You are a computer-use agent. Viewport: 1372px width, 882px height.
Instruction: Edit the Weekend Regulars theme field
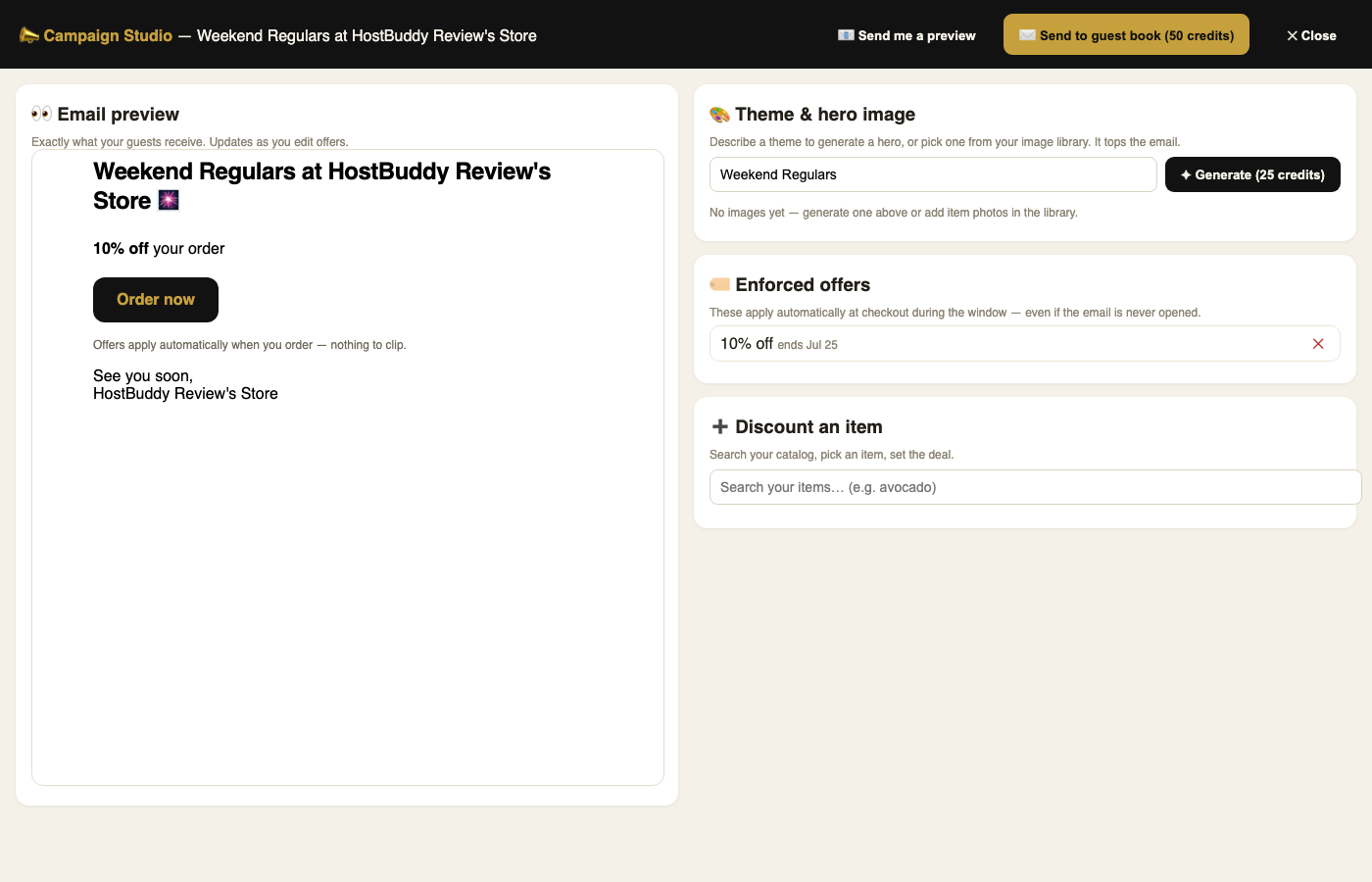(x=933, y=174)
